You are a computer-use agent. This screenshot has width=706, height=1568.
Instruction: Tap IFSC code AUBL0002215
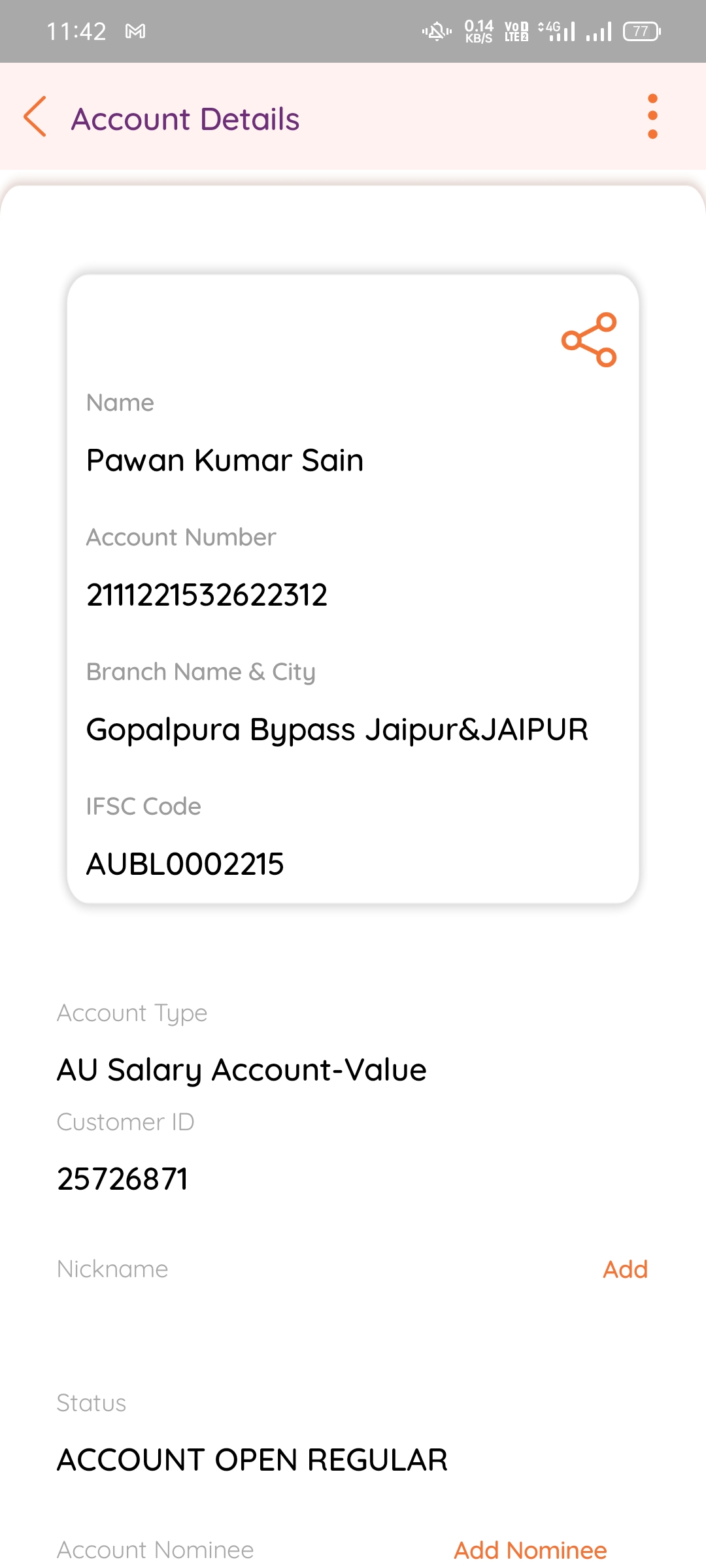click(185, 864)
